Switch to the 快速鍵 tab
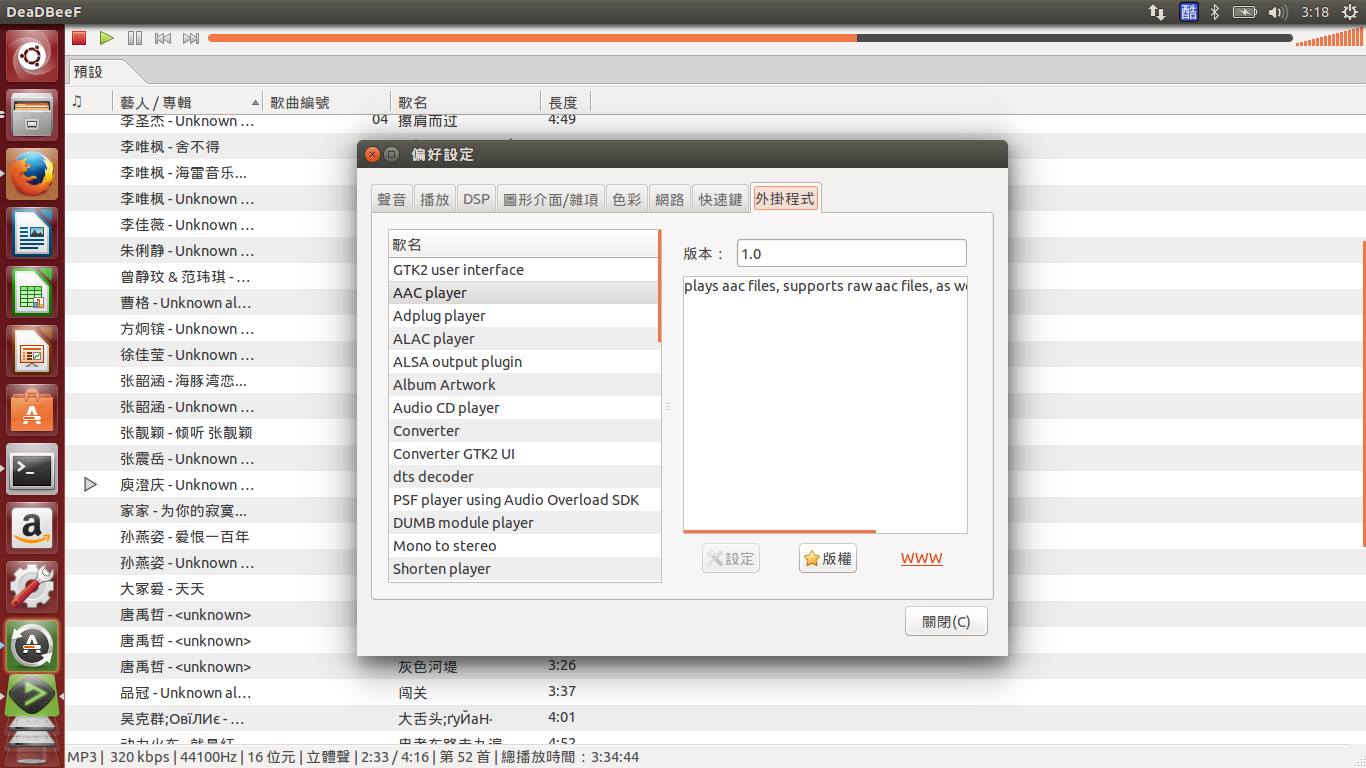The image size is (1366, 768). (x=720, y=199)
